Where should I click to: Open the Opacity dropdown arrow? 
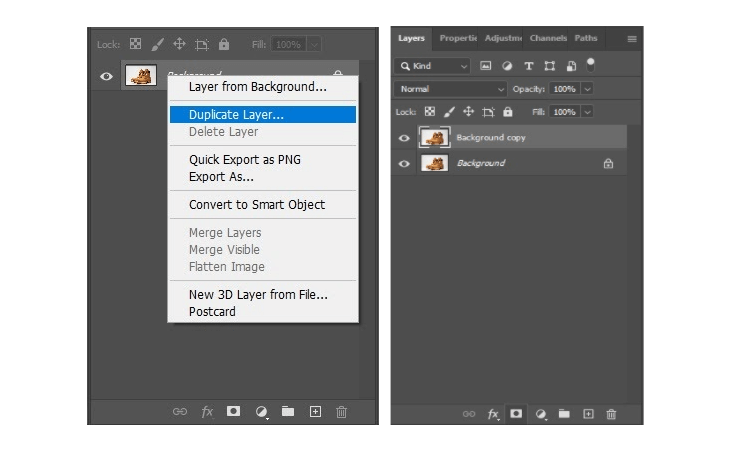coord(587,89)
